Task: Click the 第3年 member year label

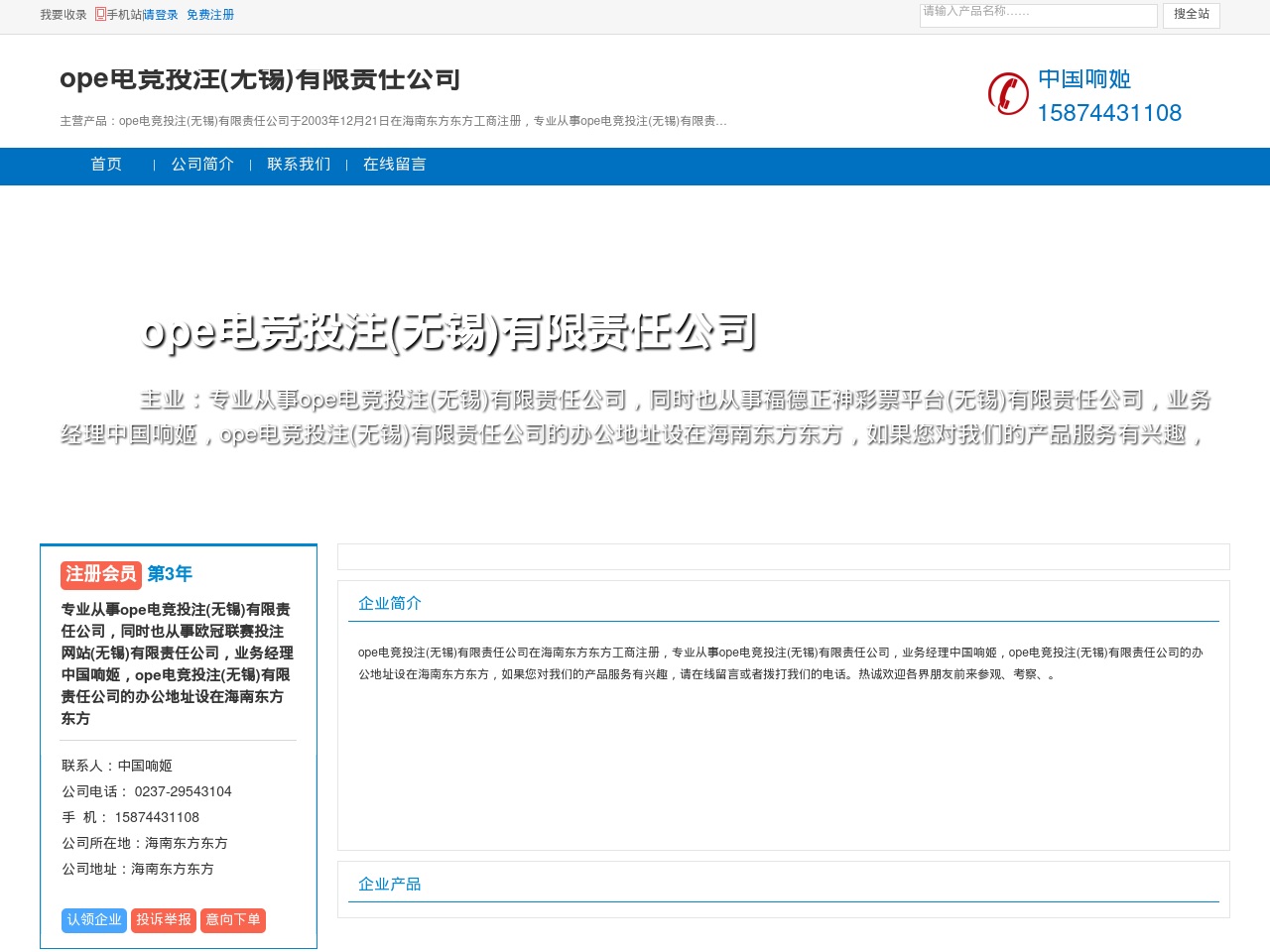Action: point(170,574)
